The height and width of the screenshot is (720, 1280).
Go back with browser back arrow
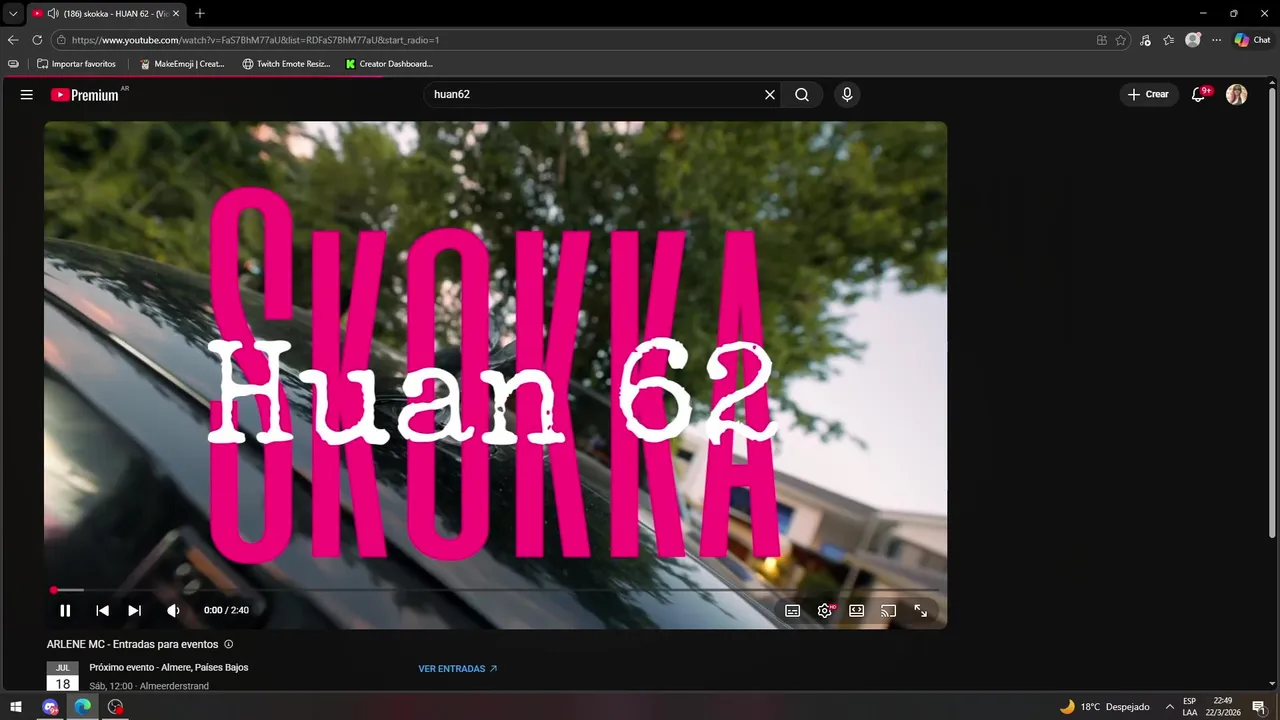[13, 40]
